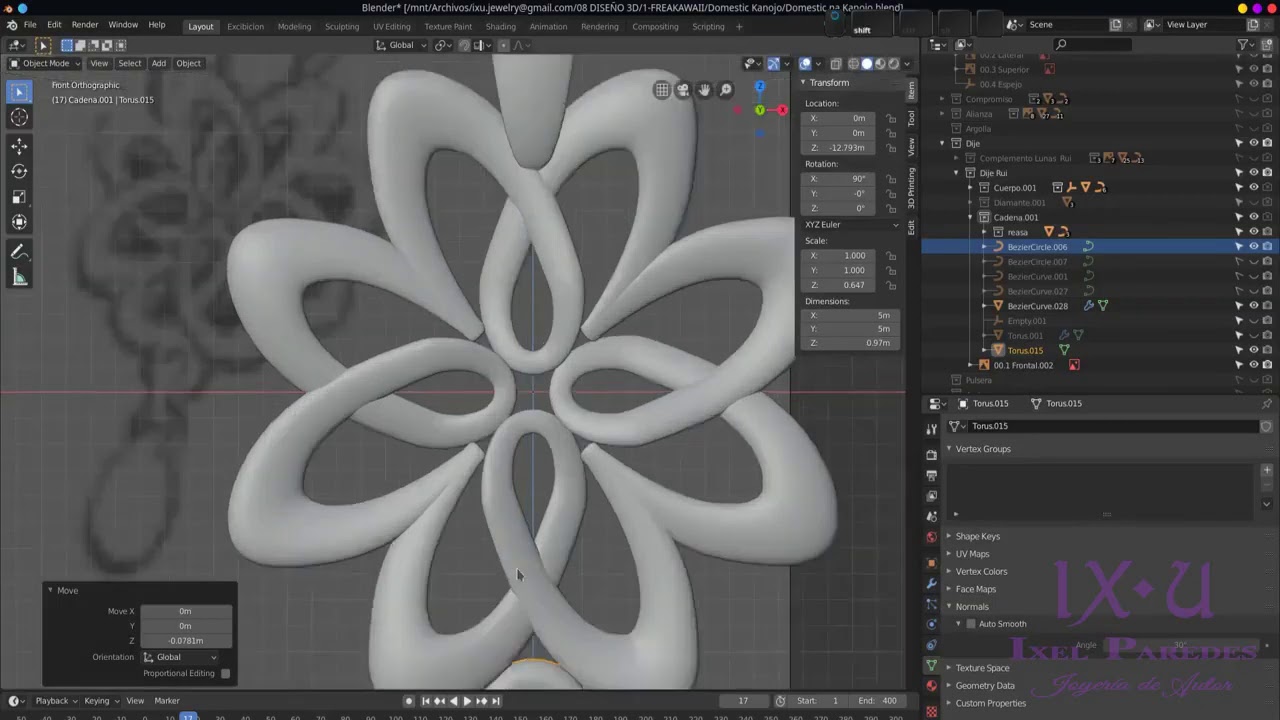Screen dimensions: 1280x720
Task: Switch to the Shading workspace tab
Action: (500, 26)
